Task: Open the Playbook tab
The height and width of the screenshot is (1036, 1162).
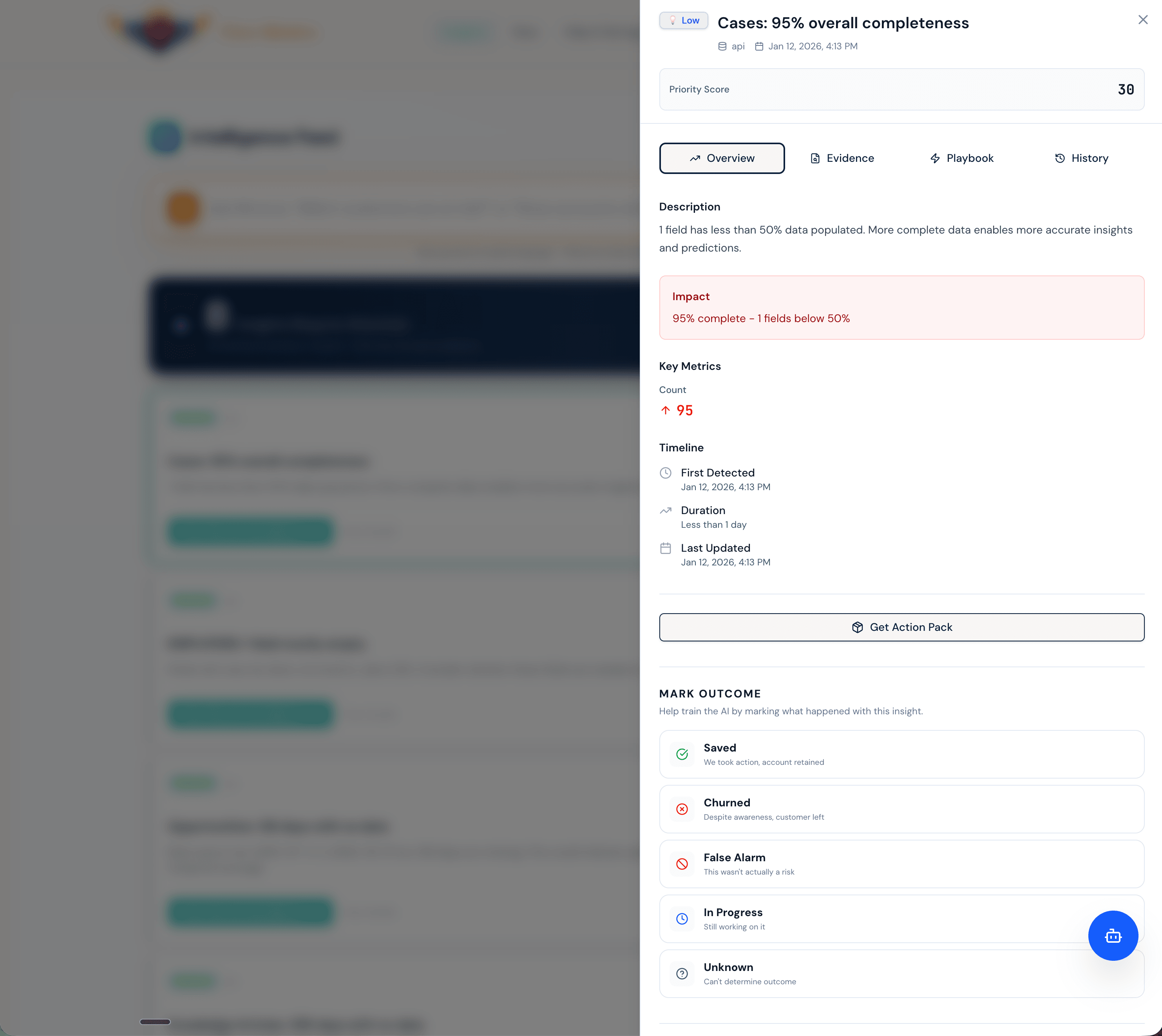Action: pyautogui.click(x=961, y=158)
